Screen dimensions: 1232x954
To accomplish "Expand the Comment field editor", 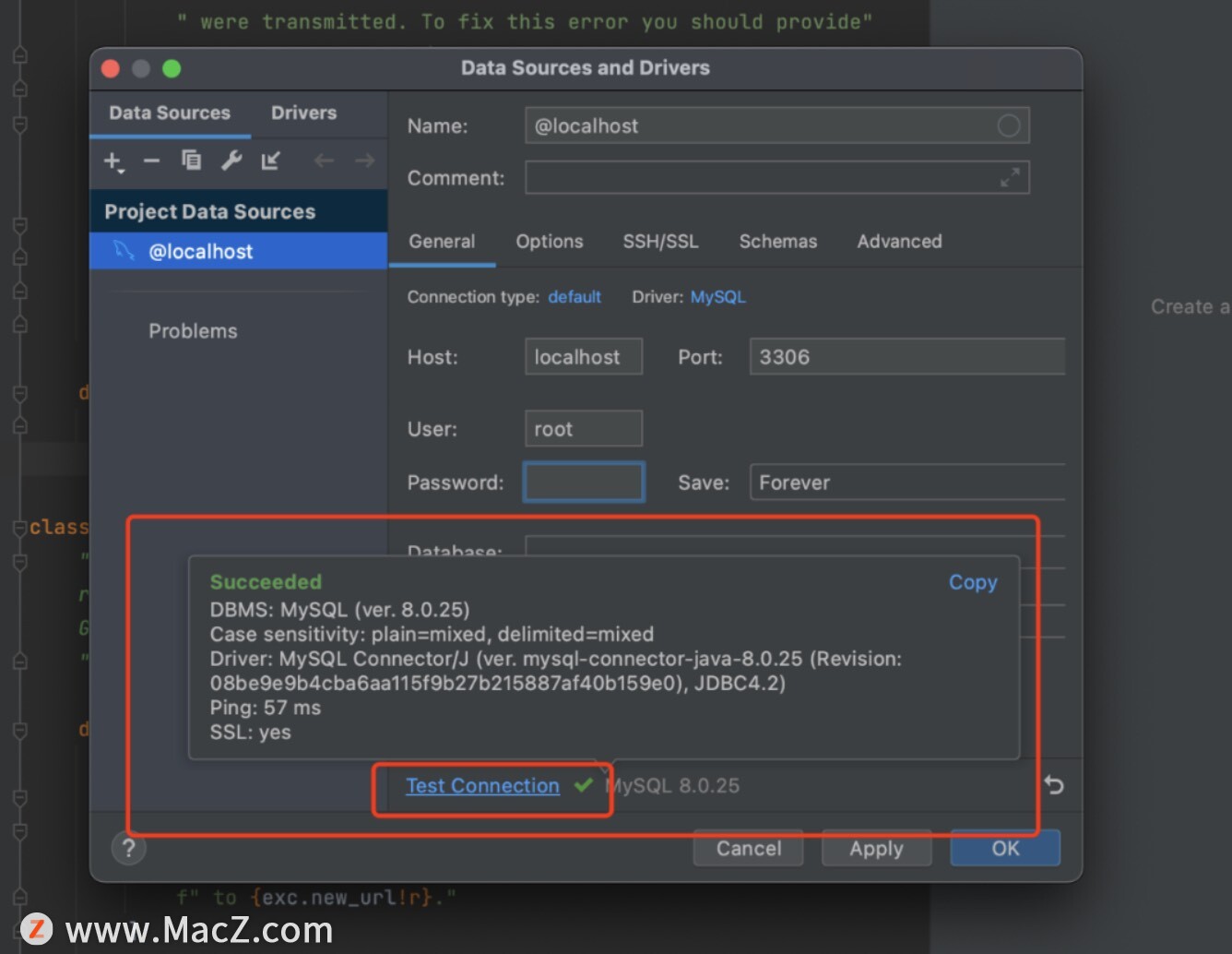I will coord(1010,177).
